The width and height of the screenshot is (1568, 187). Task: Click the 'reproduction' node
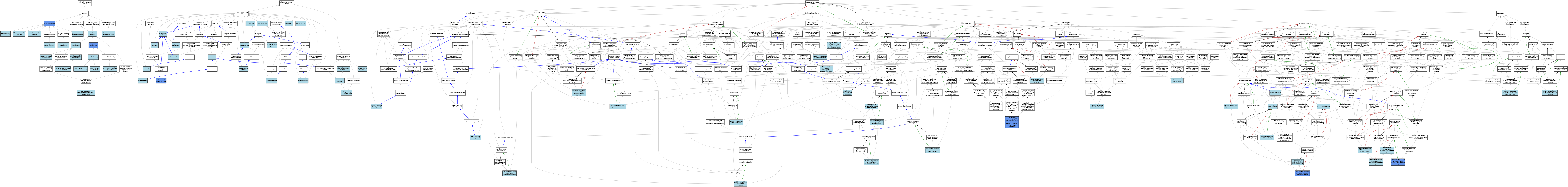(x=471, y=13)
